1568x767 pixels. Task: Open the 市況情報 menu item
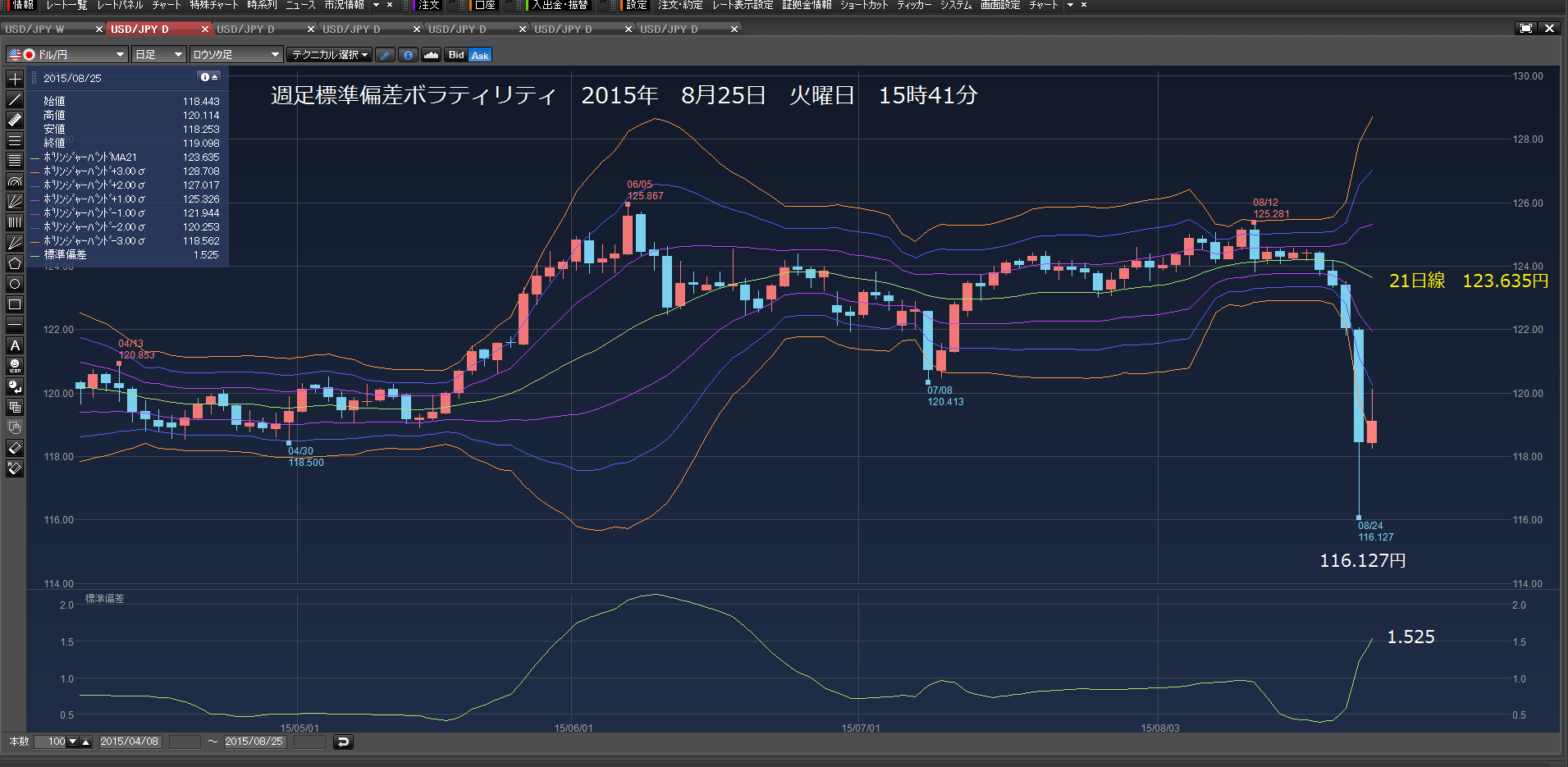coord(345,5)
